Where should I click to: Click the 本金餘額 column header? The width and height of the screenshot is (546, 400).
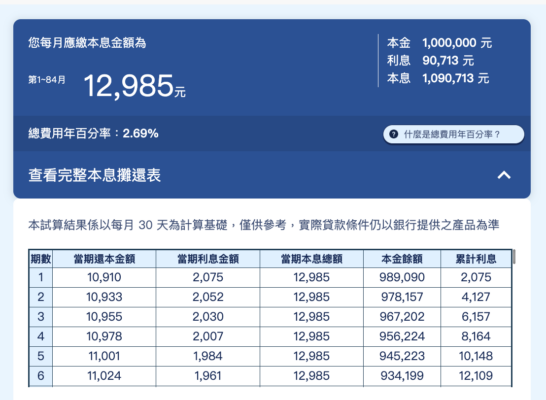[x=402, y=259]
